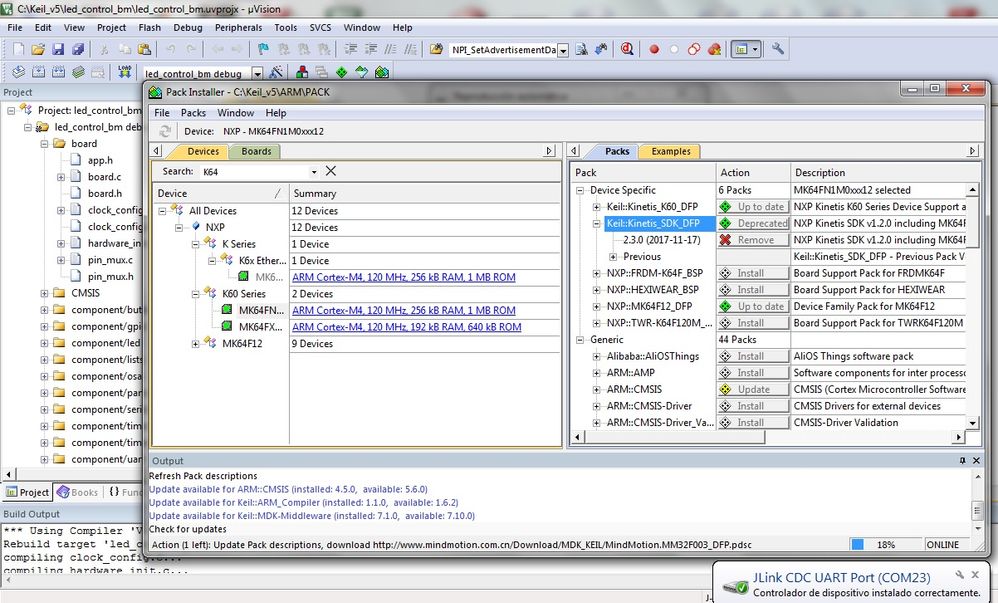Screen dimensions: 998x603
Task: Expand the MK64F12 device group
Action: coord(197,344)
